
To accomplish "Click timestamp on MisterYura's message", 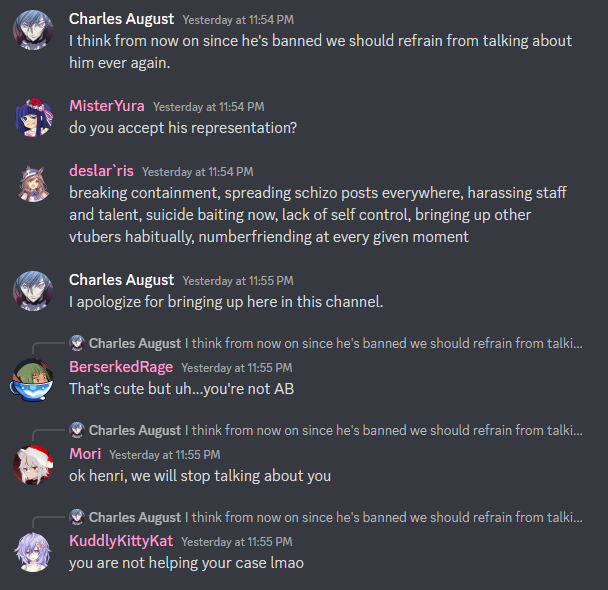I will click(209, 107).
